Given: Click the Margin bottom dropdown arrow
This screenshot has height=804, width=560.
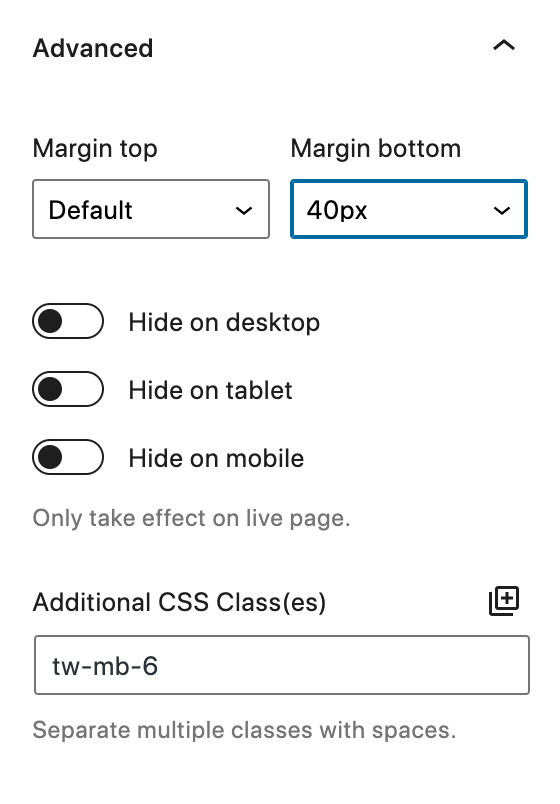Looking at the screenshot, I should (501, 210).
